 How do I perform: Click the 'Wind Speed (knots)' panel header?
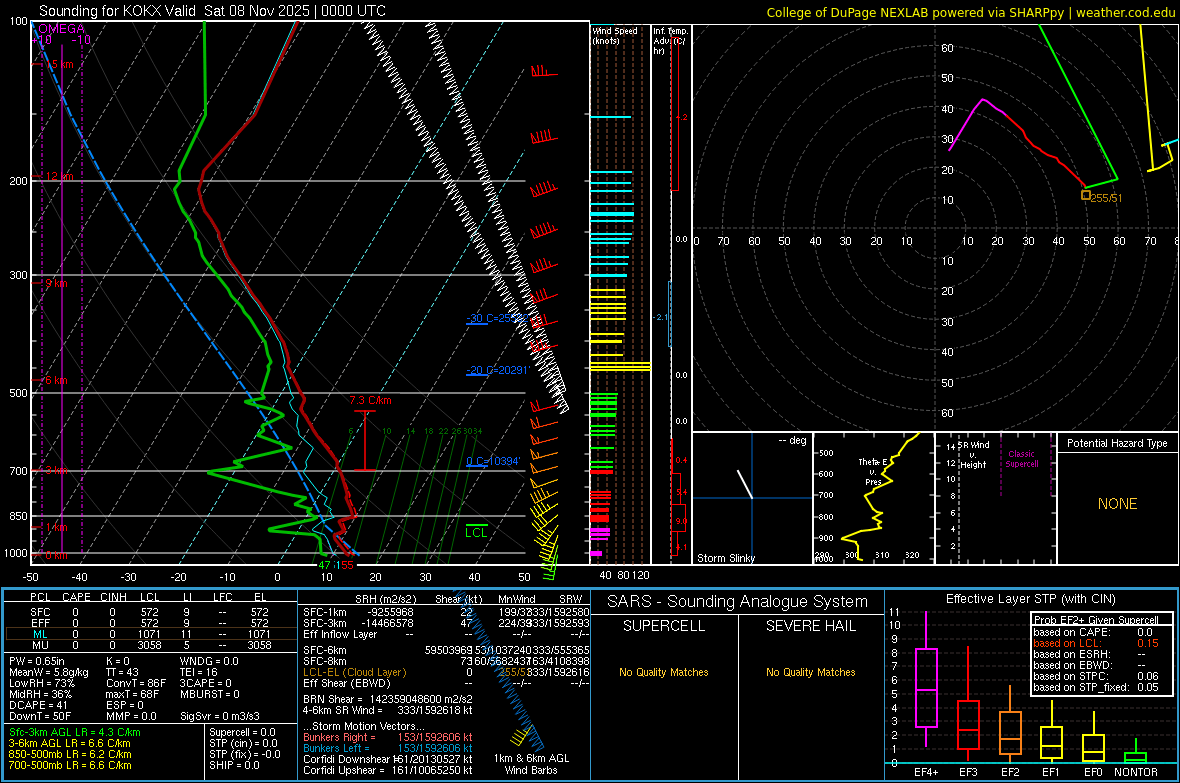coord(614,35)
